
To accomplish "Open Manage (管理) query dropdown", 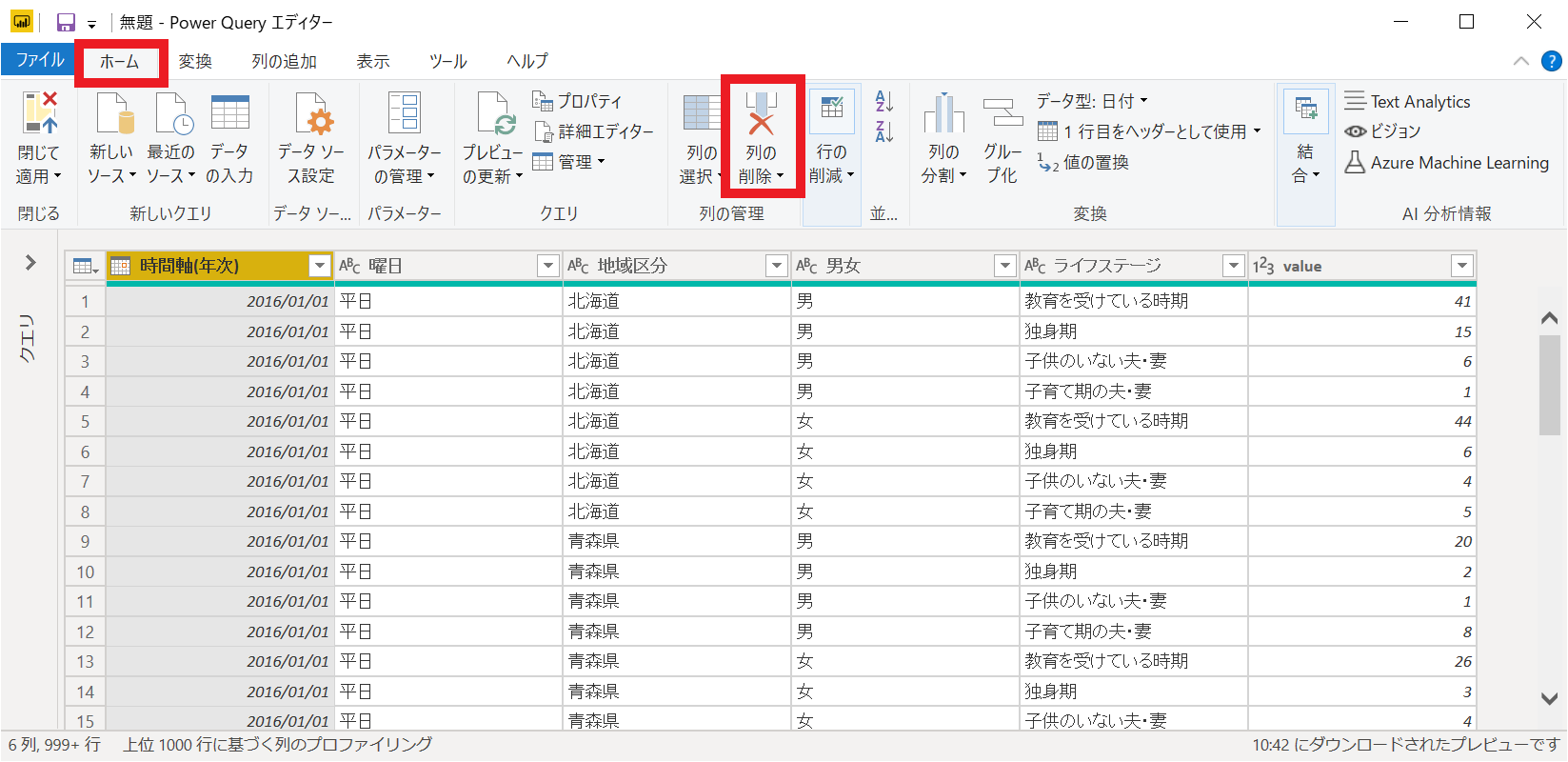I will tap(568, 163).
